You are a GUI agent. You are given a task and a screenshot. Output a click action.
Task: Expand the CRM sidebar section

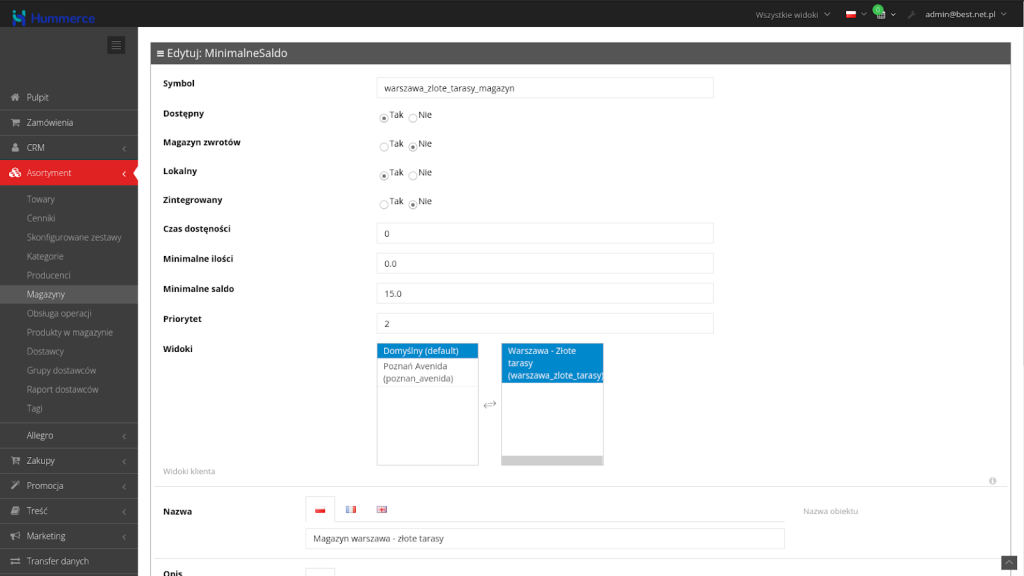point(68,148)
